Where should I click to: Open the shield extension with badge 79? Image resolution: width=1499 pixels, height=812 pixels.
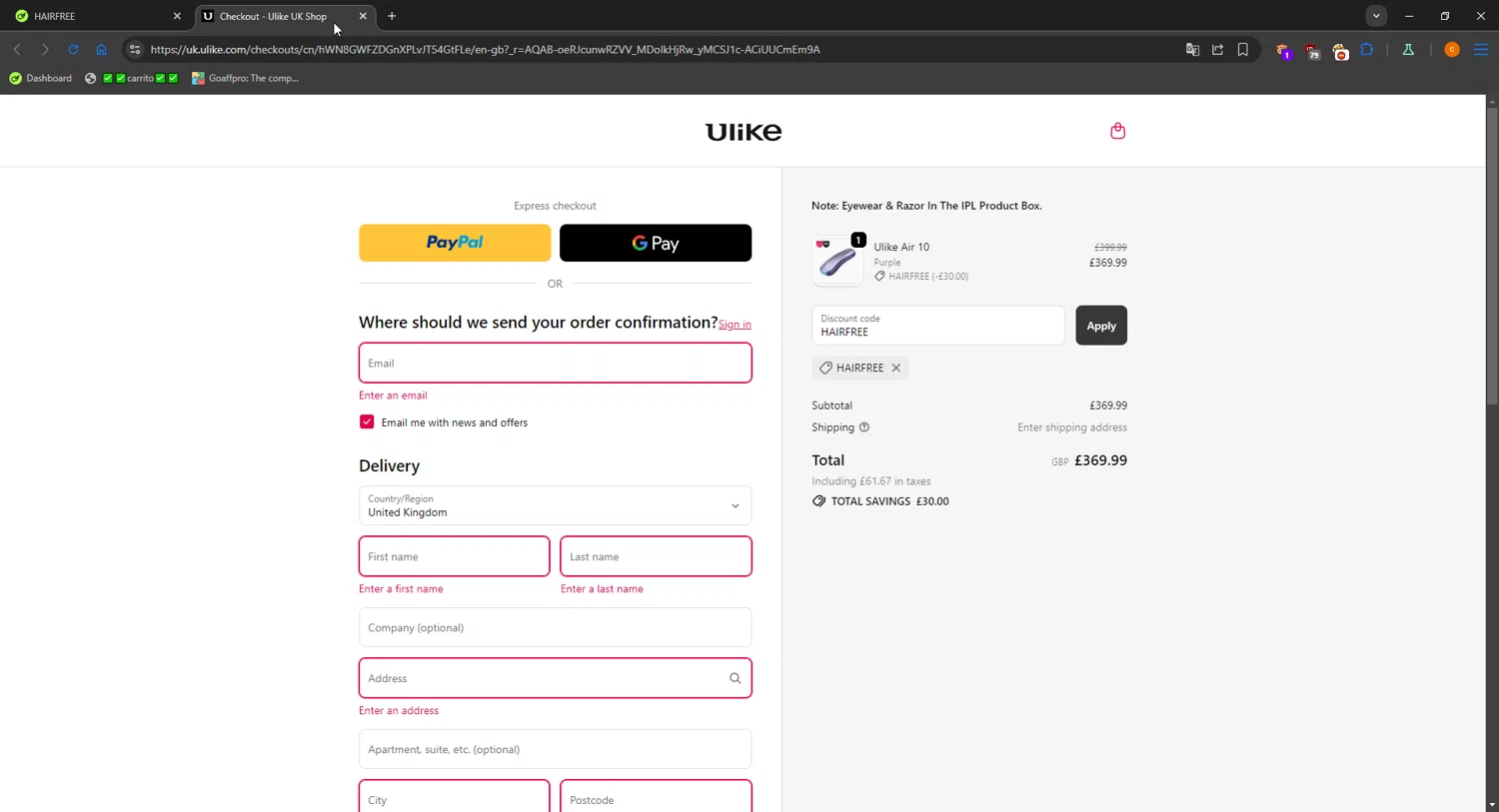tap(1312, 50)
